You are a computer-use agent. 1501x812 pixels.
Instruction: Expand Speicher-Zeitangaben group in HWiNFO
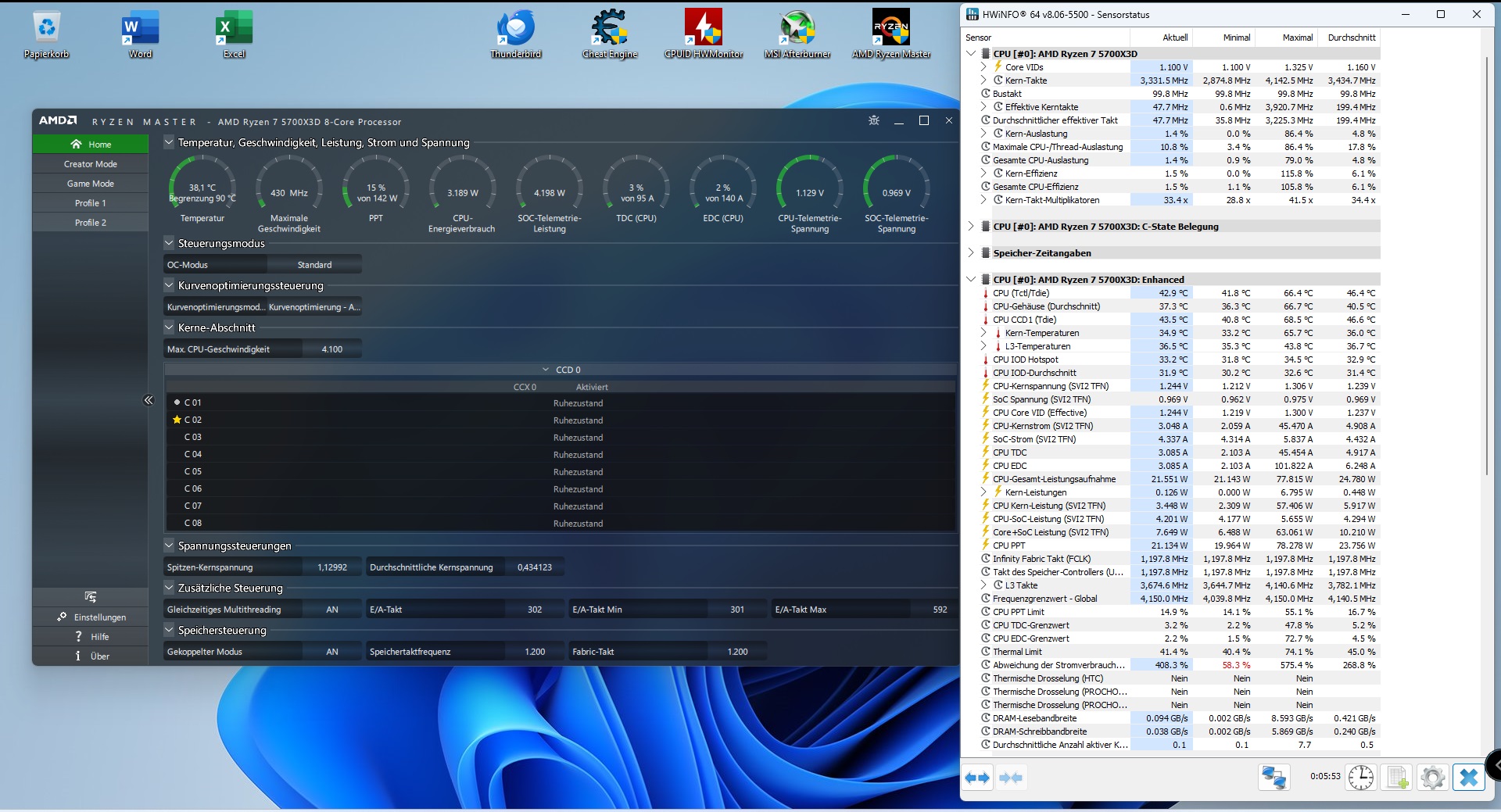[x=971, y=252]
